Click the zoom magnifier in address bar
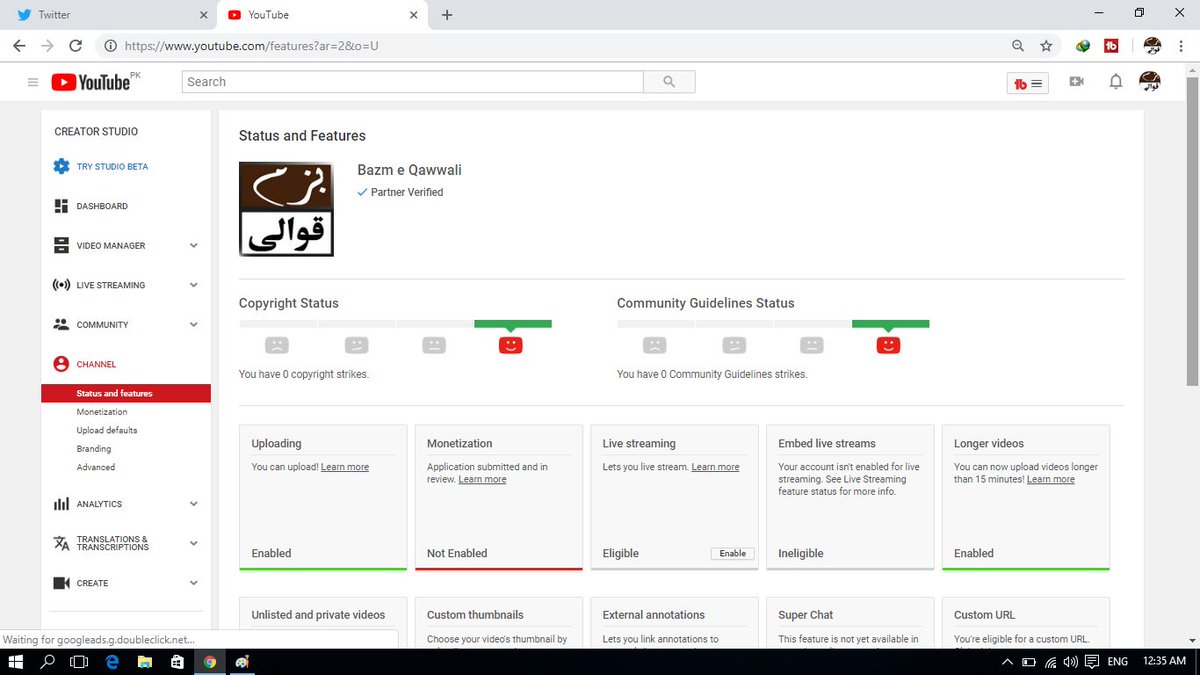 [x=1018, y=46]
